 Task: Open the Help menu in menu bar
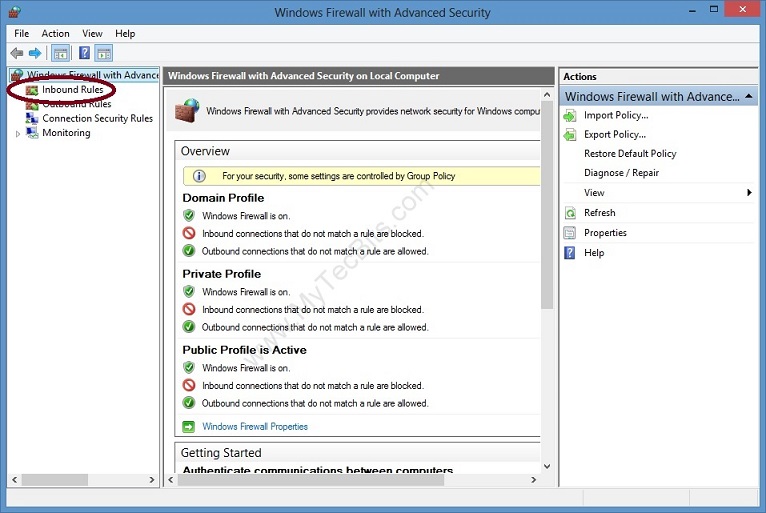click(x=125, y=33)
